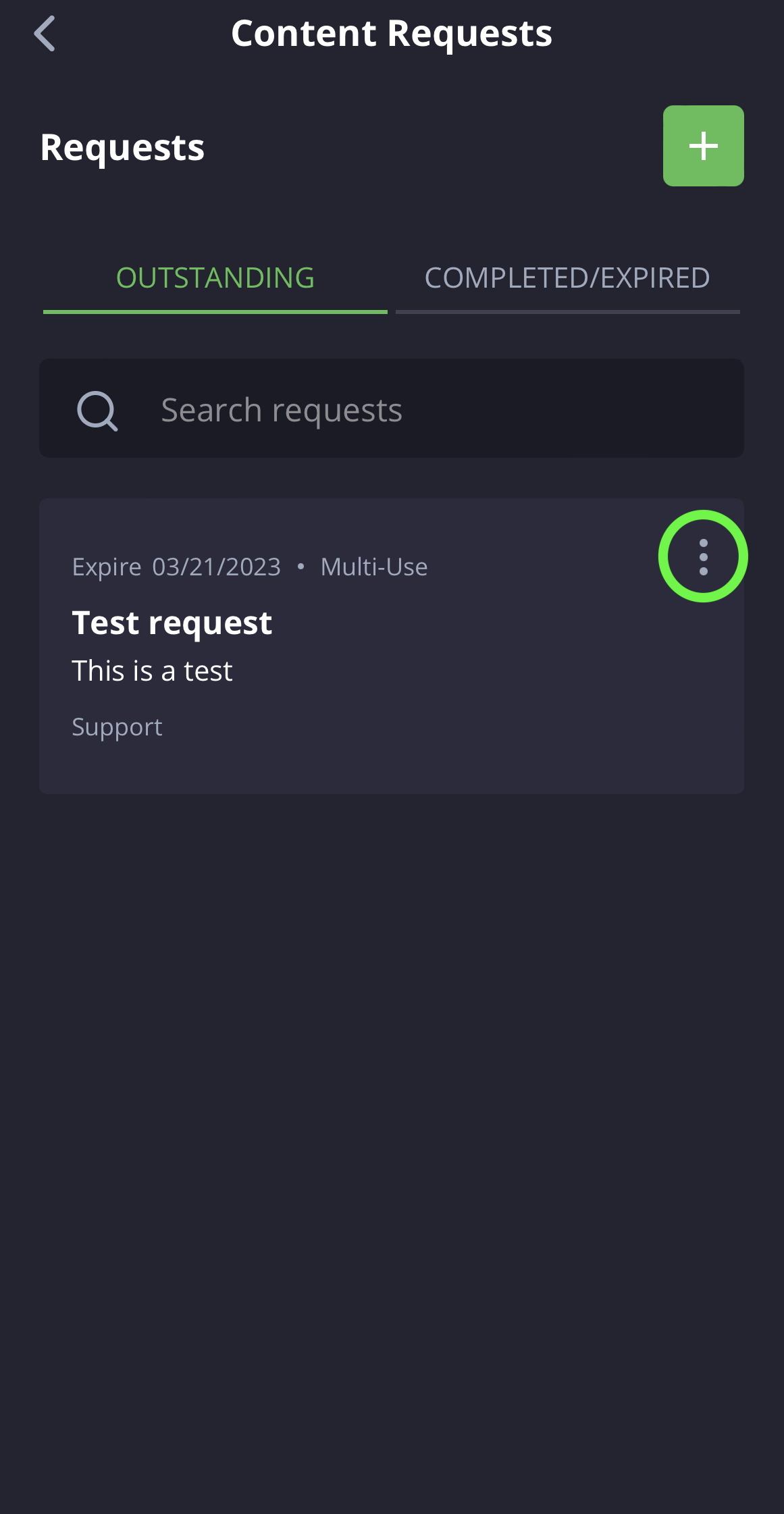Click the Content Requests page title

coord(392,34)
